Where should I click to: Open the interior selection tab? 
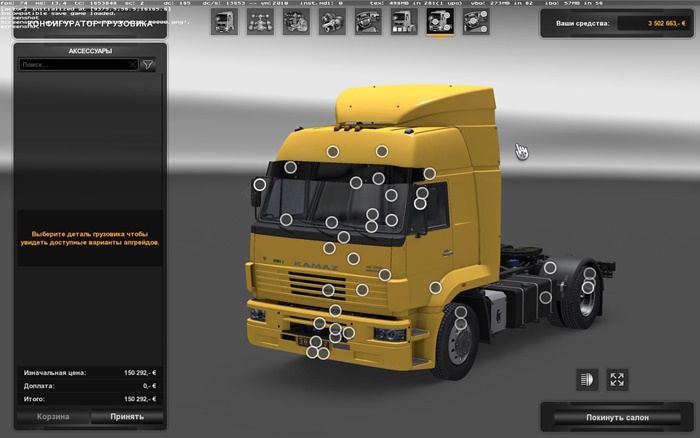368,21
